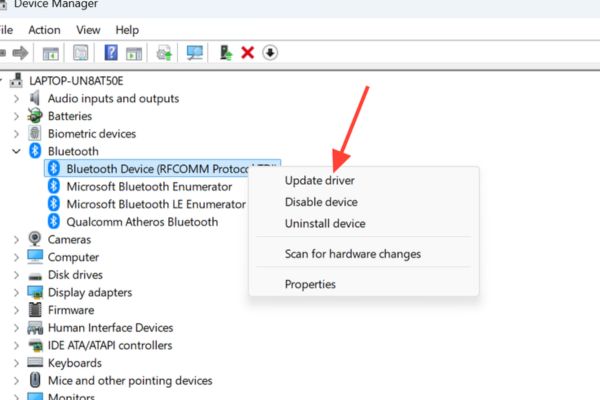Expand the Human Interface Devices node
Image resolution: width=600 pixels, height=400 pixels.
16,328
